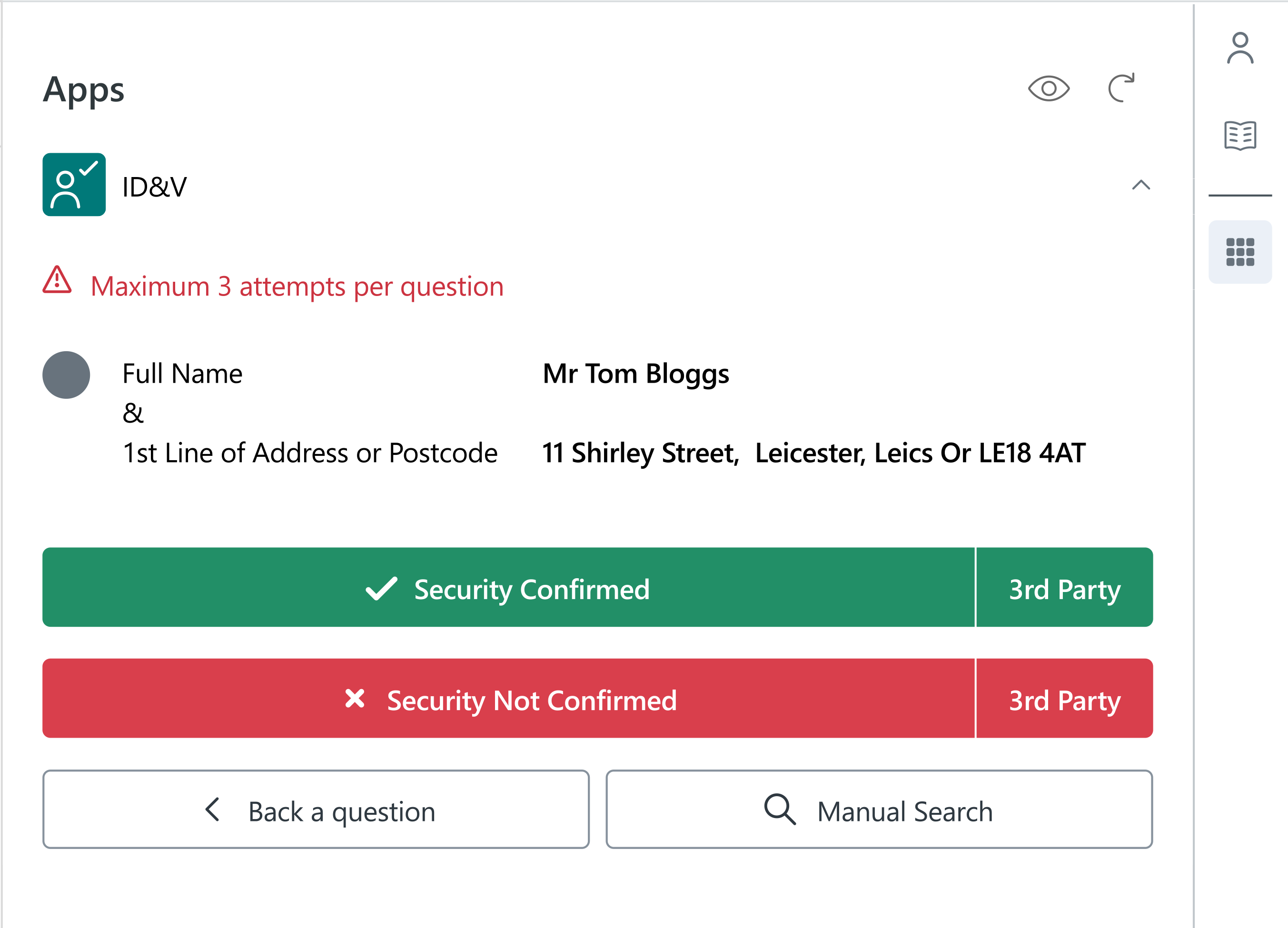The width and height of the screenshot is (1288, 928).
Task: Click the red warning triangle icon
Action: click(x=58, y=280)
